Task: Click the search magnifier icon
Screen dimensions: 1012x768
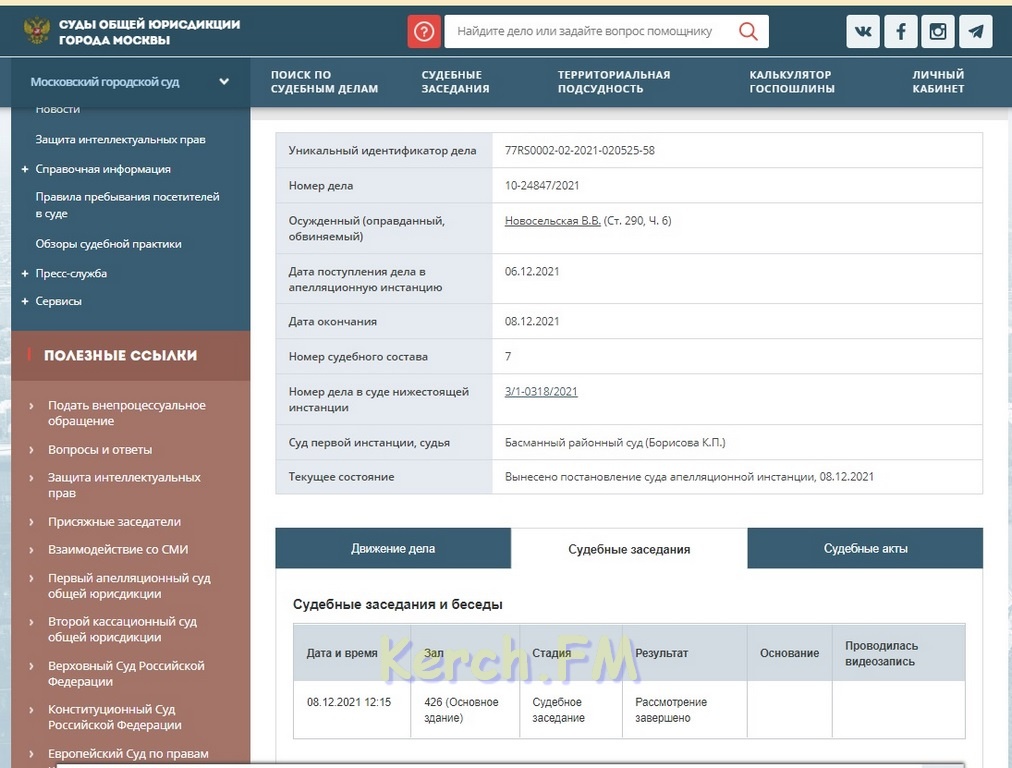Action: (748, 31)
